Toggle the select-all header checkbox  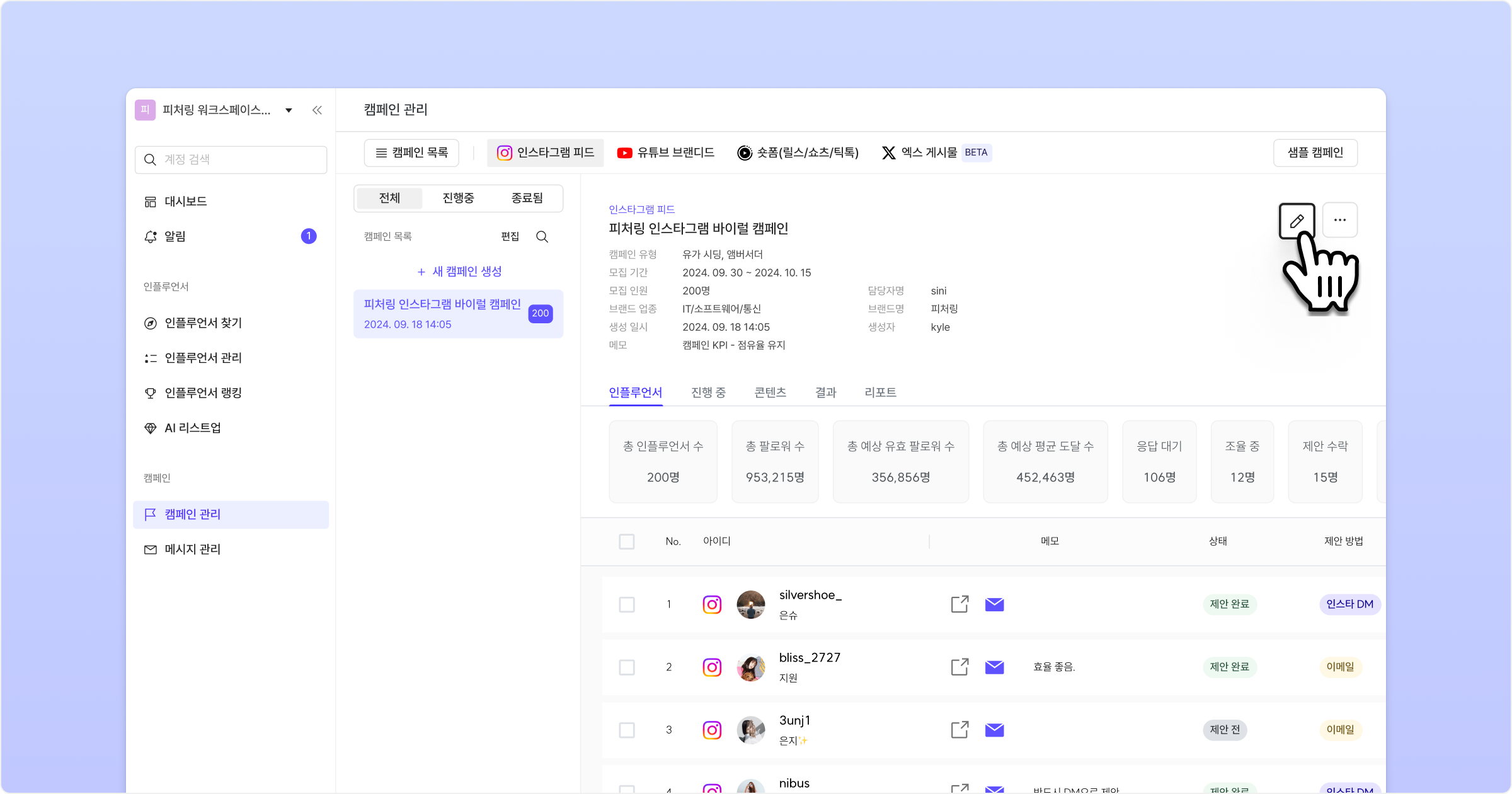626,541
